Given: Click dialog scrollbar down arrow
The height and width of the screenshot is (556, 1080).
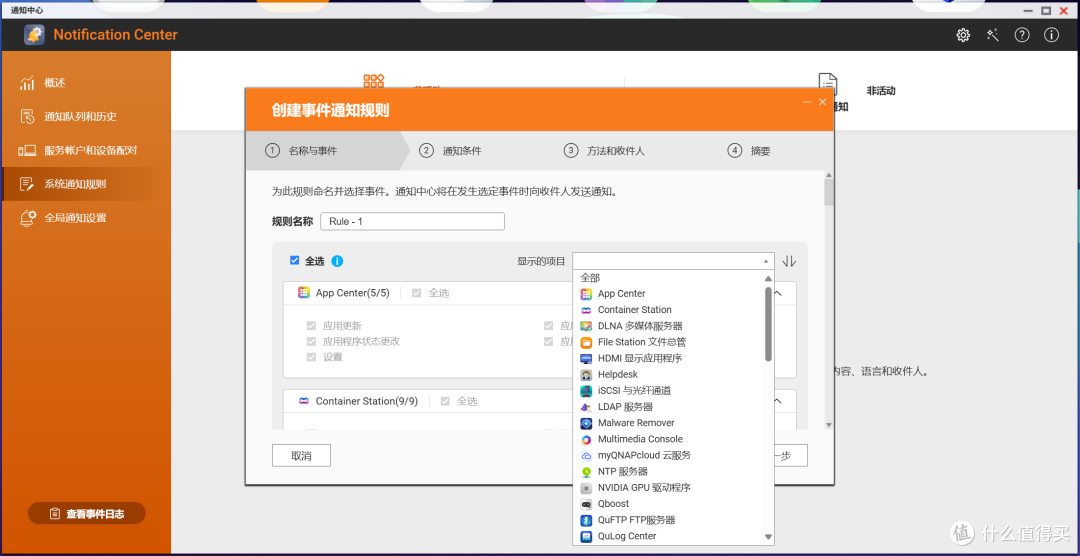Looking at the screenshot, I should tap(829, 425).
